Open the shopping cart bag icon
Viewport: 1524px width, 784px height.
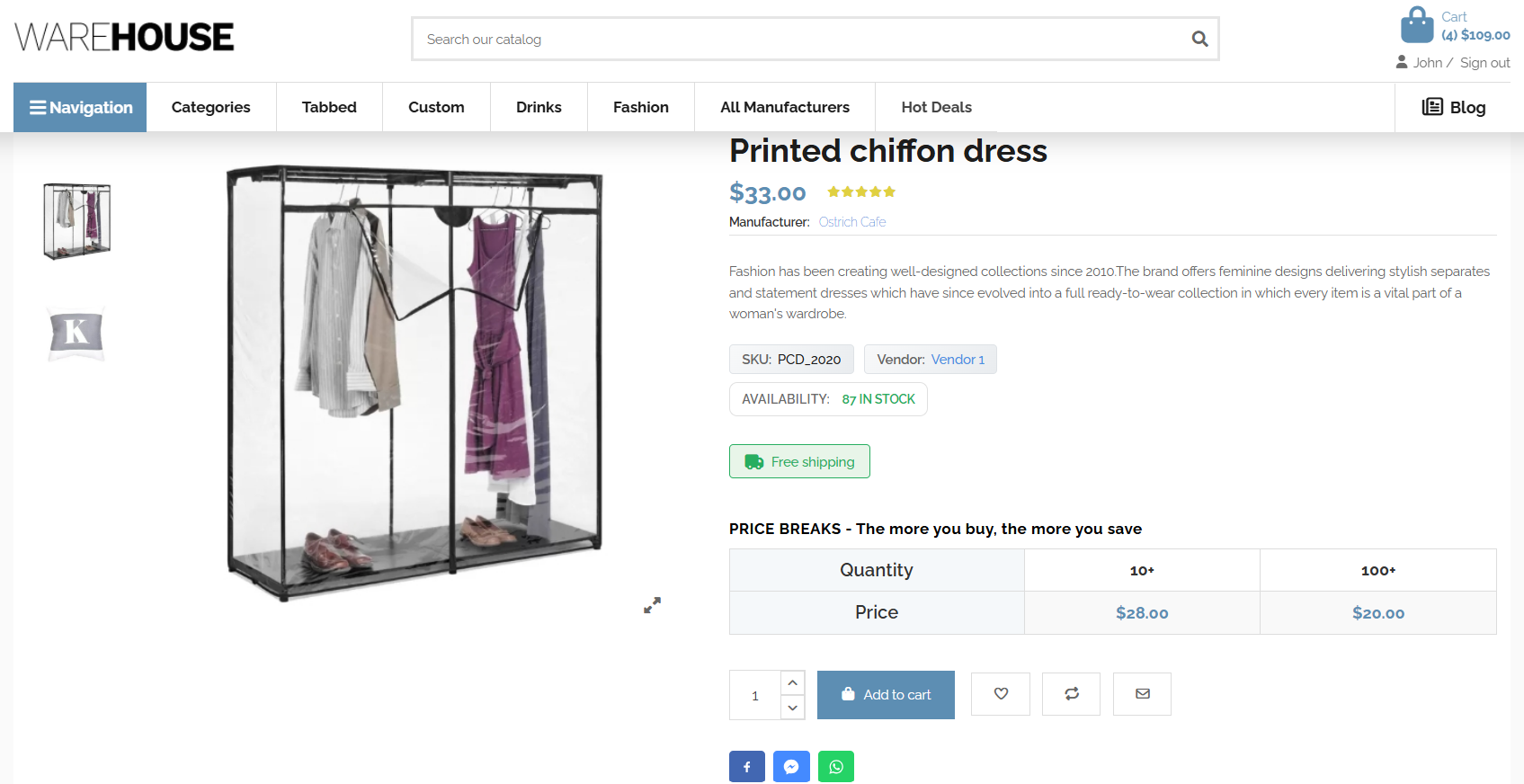click(1417, 25)
